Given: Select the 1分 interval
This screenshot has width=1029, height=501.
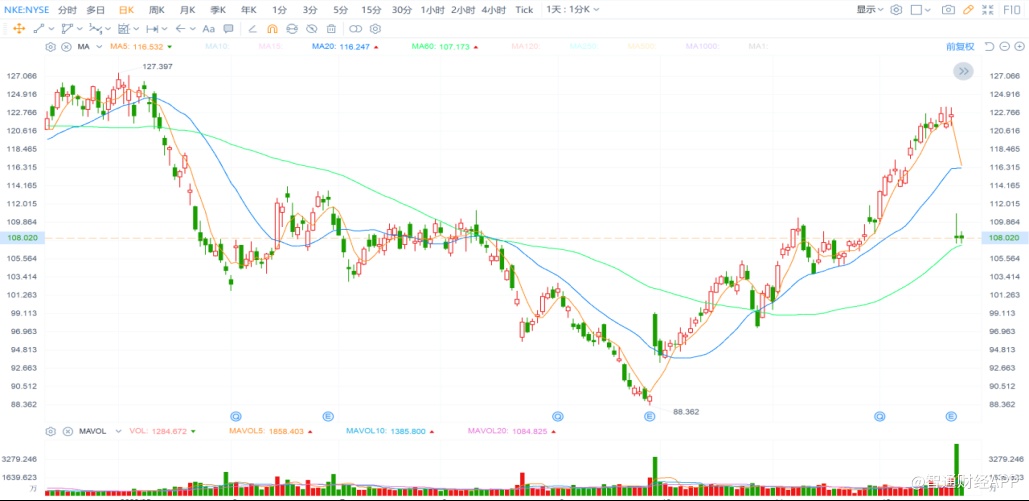Looking at the screenshot, I should coord(280,10).
